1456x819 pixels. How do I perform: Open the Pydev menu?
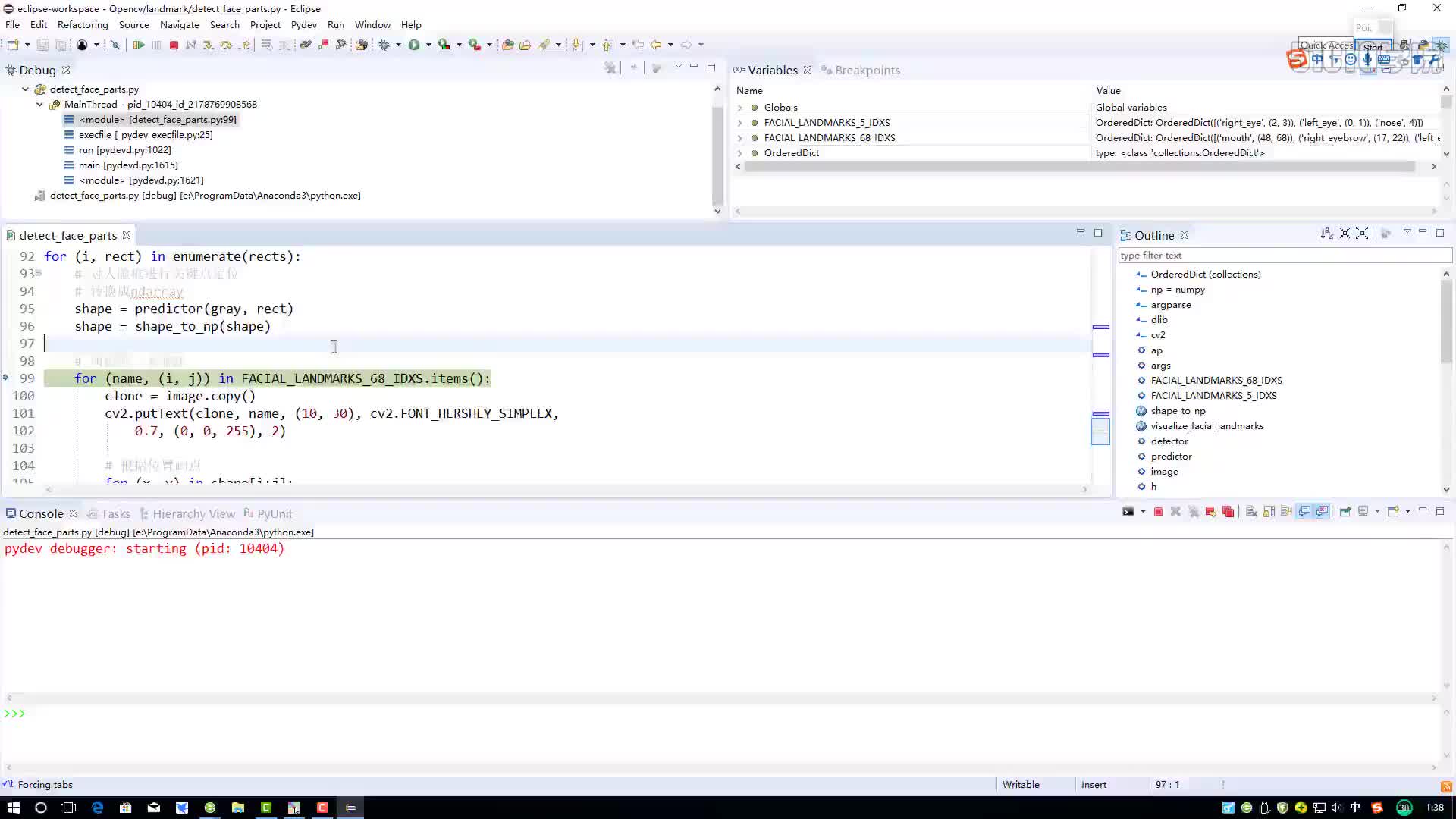(304, 25)
